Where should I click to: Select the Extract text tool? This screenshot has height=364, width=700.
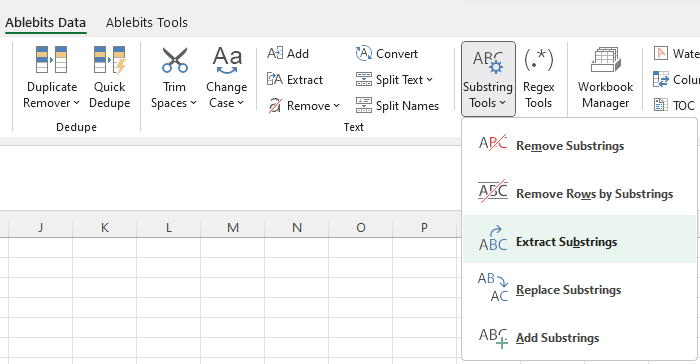coord(295,79)
